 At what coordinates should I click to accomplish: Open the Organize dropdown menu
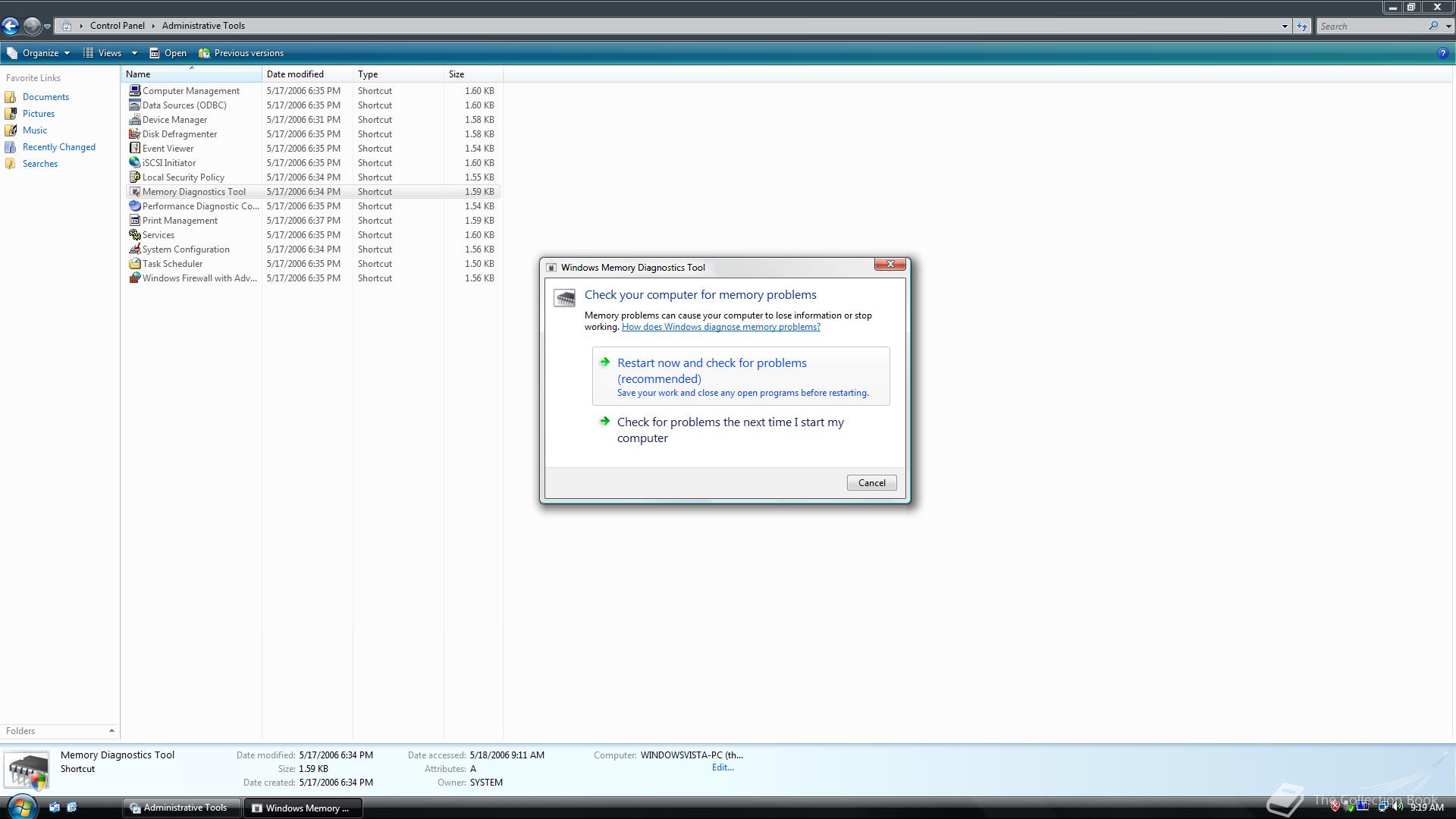pyautogui.click(x=39, y=53)
